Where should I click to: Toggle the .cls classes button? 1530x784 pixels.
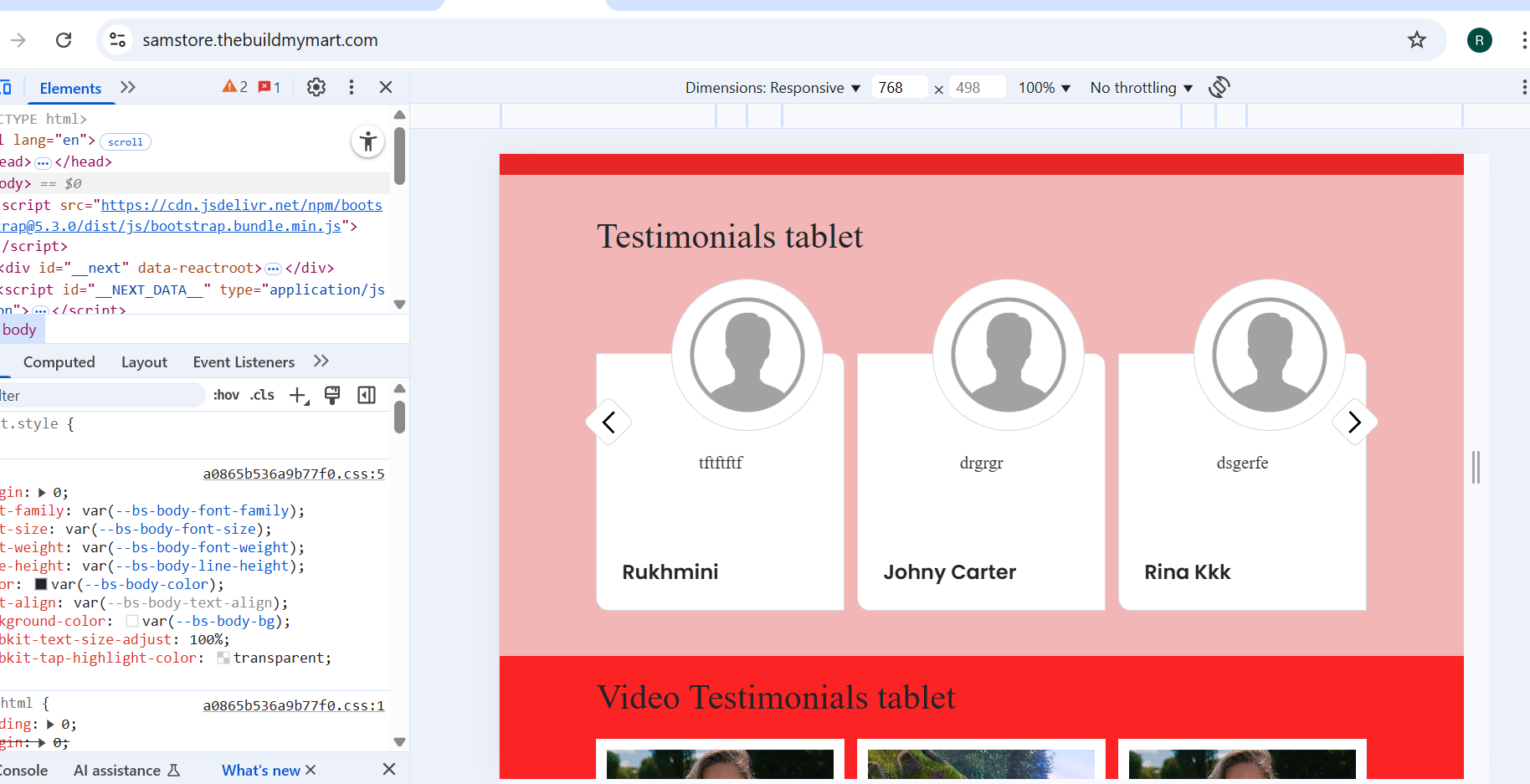(262, 395)
